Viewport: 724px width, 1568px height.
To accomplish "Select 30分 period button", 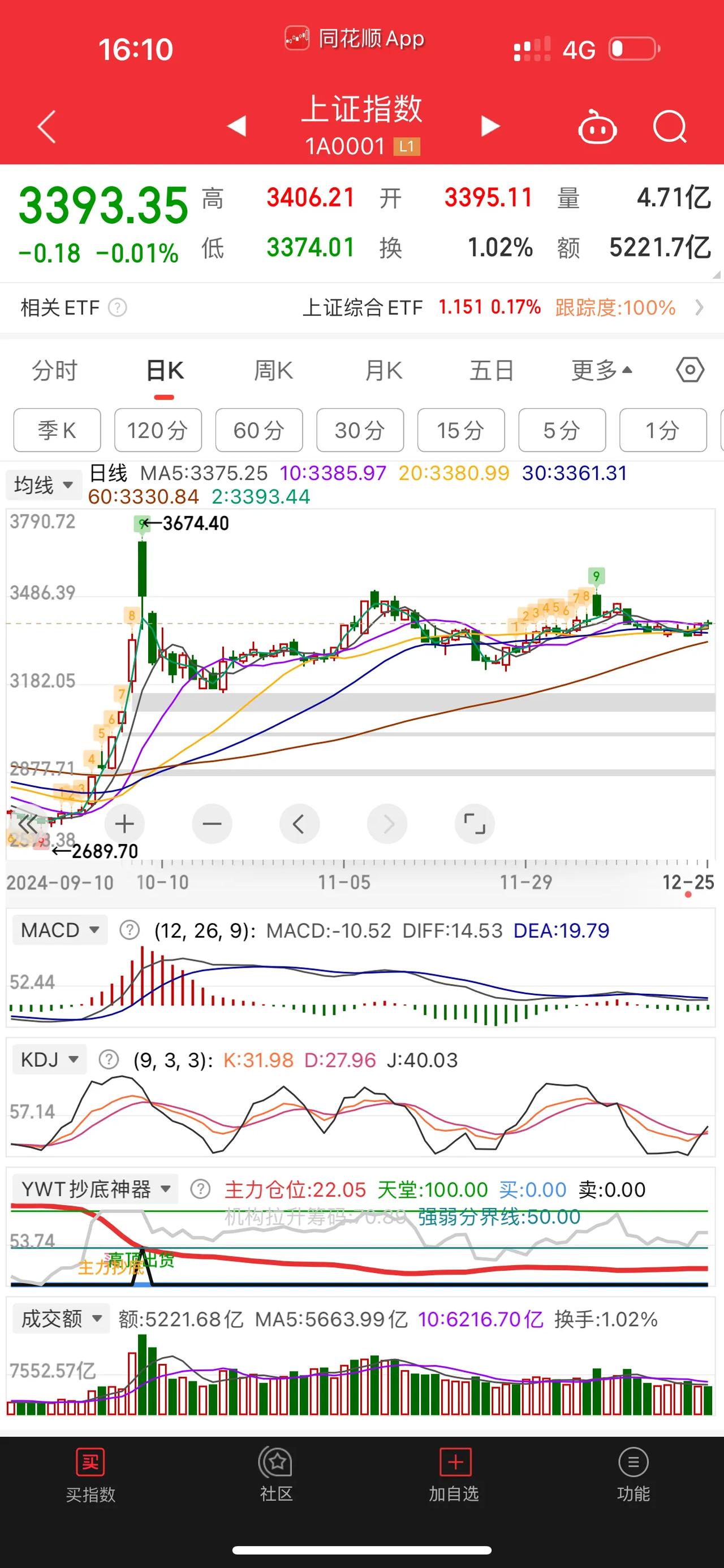I will coord(360,430).
